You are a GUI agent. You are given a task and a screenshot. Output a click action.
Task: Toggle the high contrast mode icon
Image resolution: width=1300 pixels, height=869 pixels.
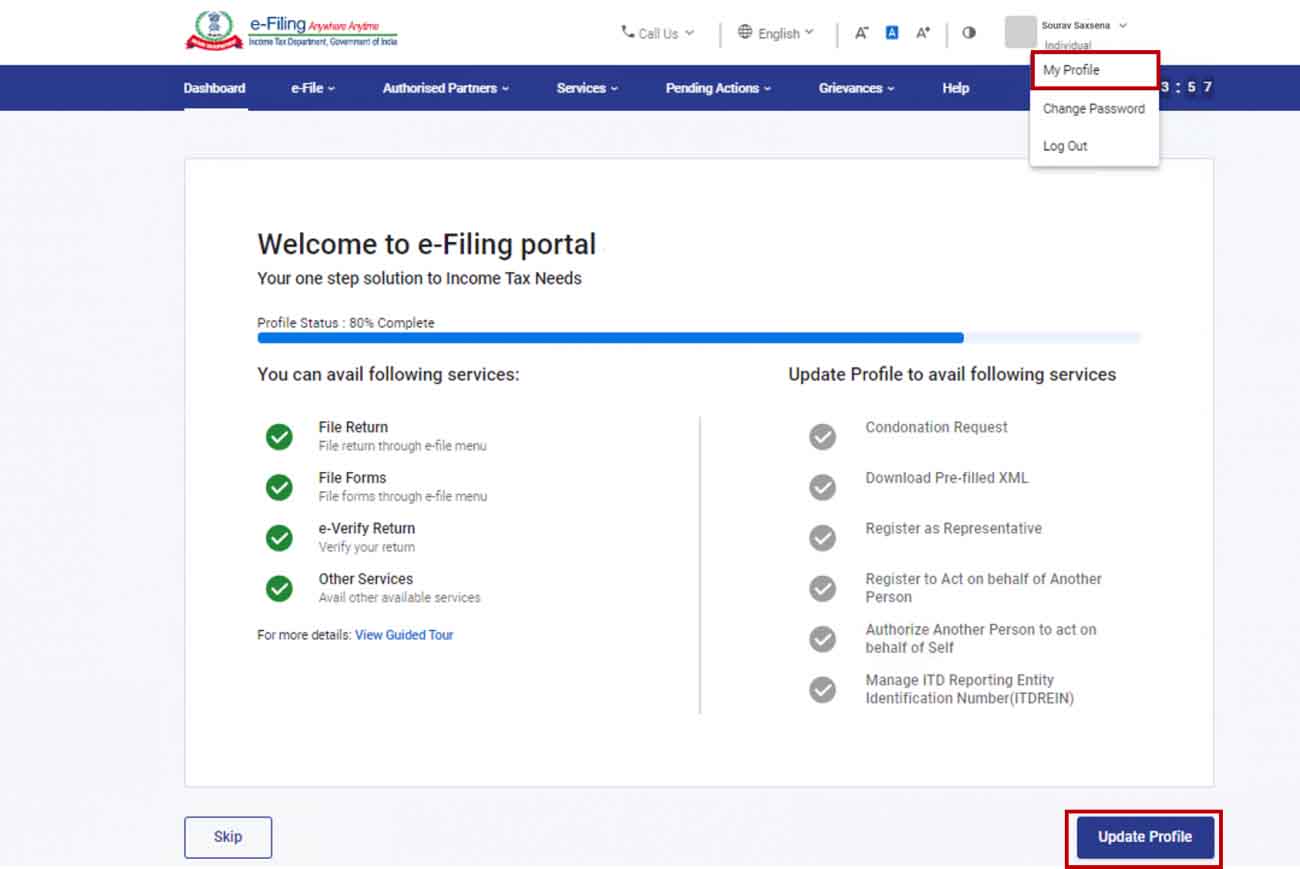968,33
